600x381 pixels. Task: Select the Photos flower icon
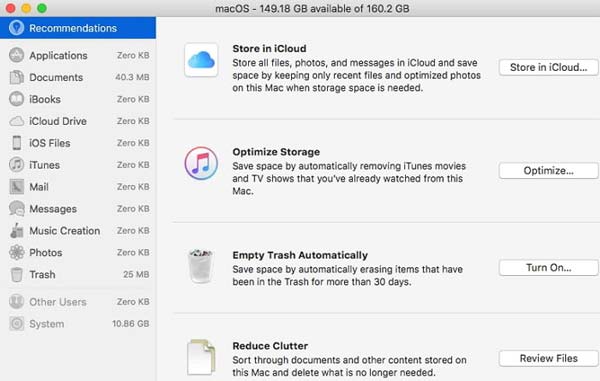point(16,252)
